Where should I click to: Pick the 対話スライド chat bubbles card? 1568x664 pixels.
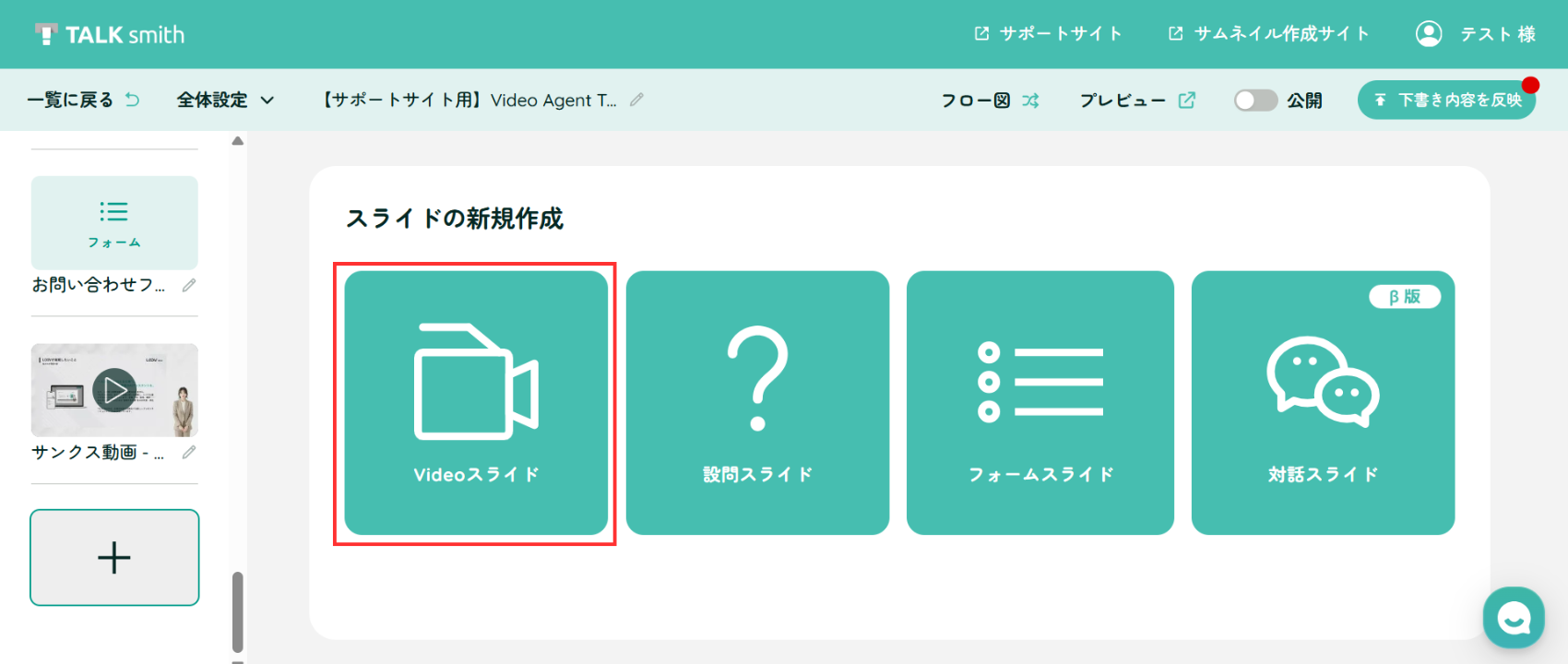click(x=1323, y=403)
